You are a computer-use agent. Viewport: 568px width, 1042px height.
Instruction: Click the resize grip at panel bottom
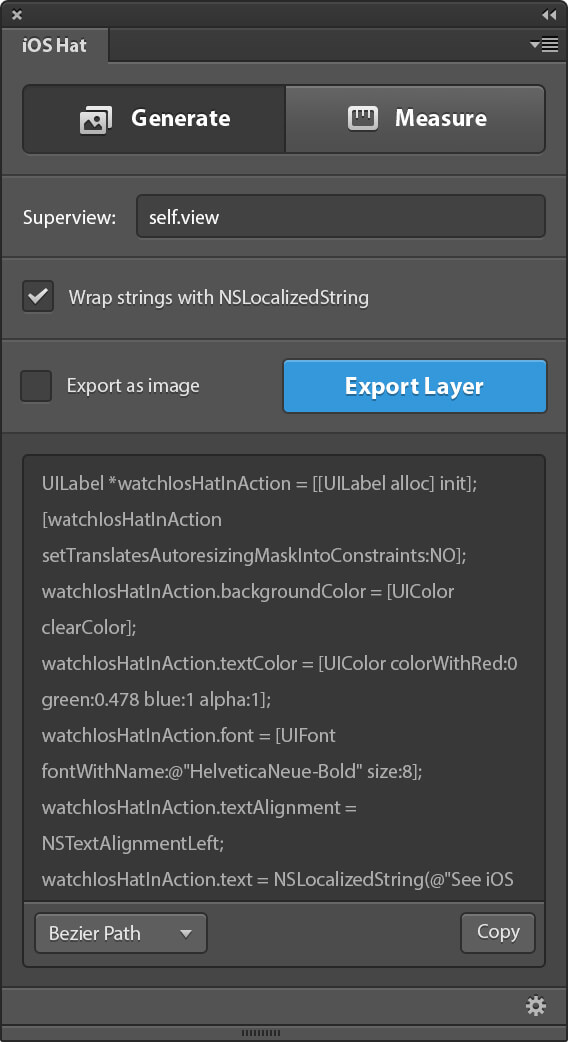[x=261, y=1033]
